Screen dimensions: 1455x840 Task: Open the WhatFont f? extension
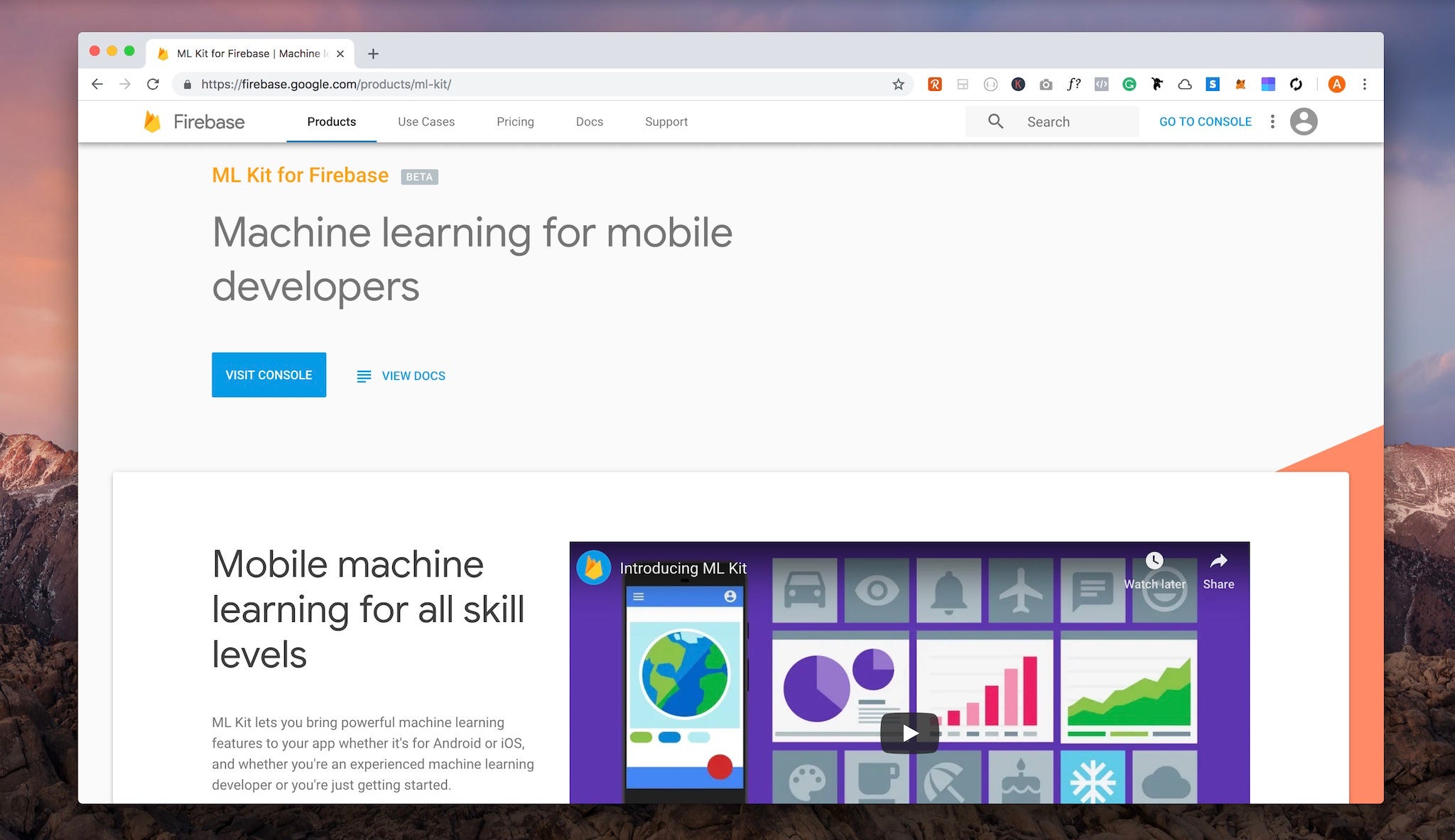click(1073, 84)
